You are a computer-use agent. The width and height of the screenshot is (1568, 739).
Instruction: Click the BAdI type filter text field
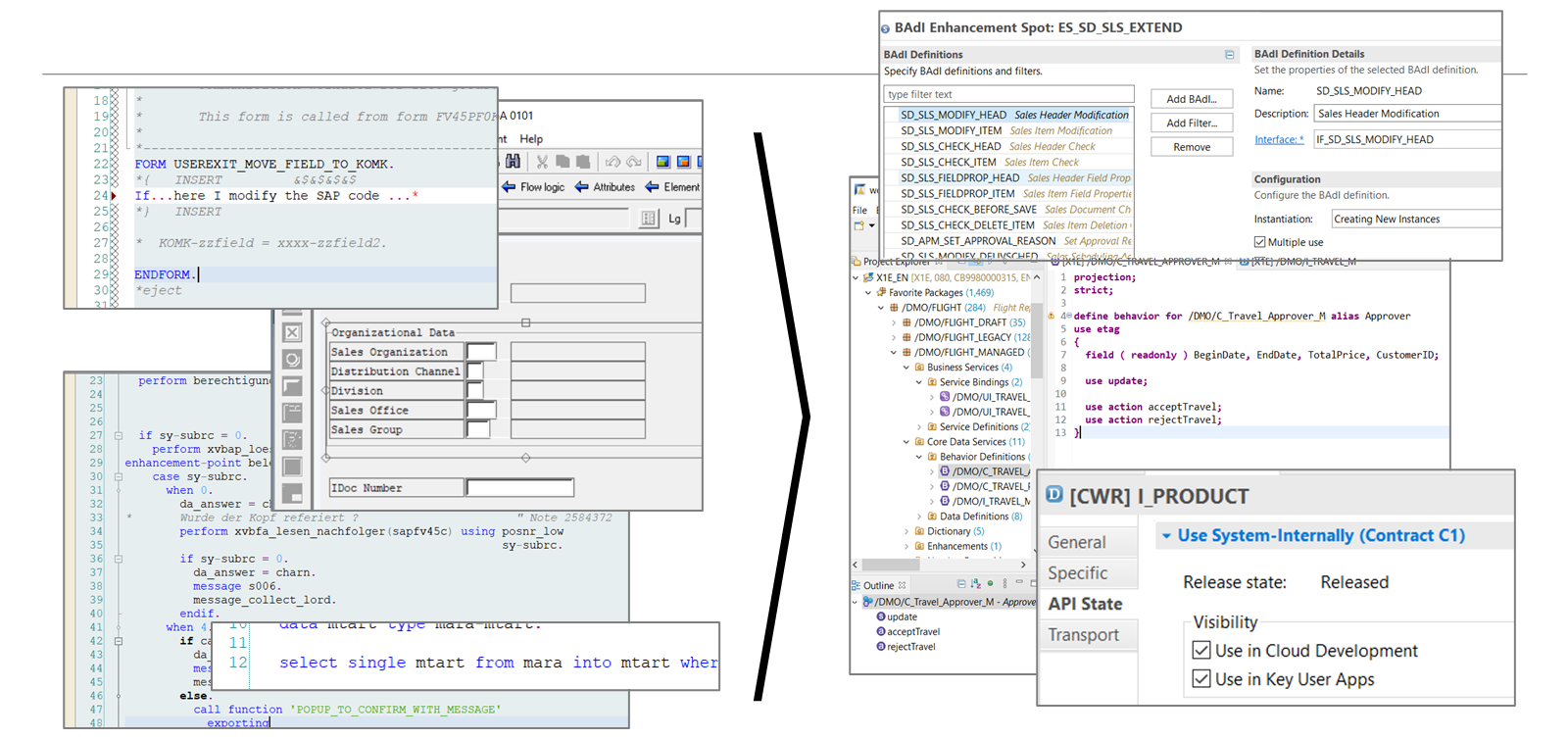click(1008, 94)
